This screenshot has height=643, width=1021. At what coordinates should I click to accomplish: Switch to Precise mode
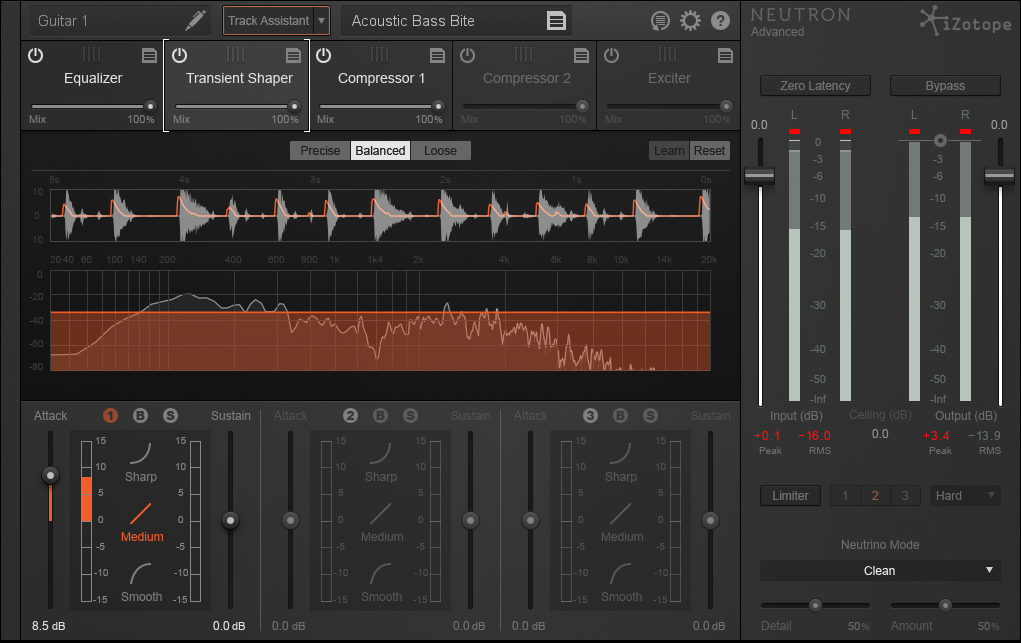pos(320,151)
